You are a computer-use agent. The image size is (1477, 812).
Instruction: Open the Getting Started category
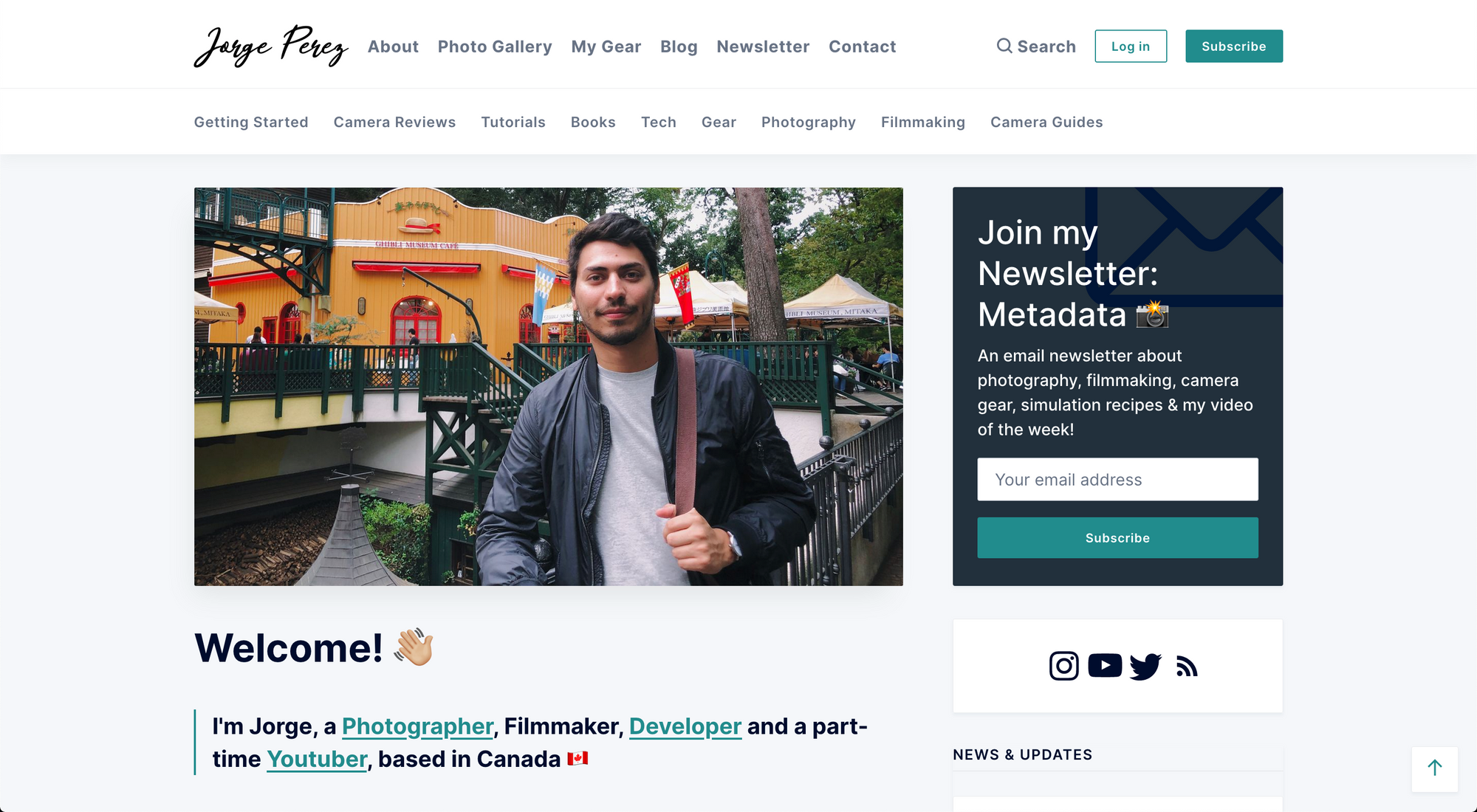pos(251,122)
